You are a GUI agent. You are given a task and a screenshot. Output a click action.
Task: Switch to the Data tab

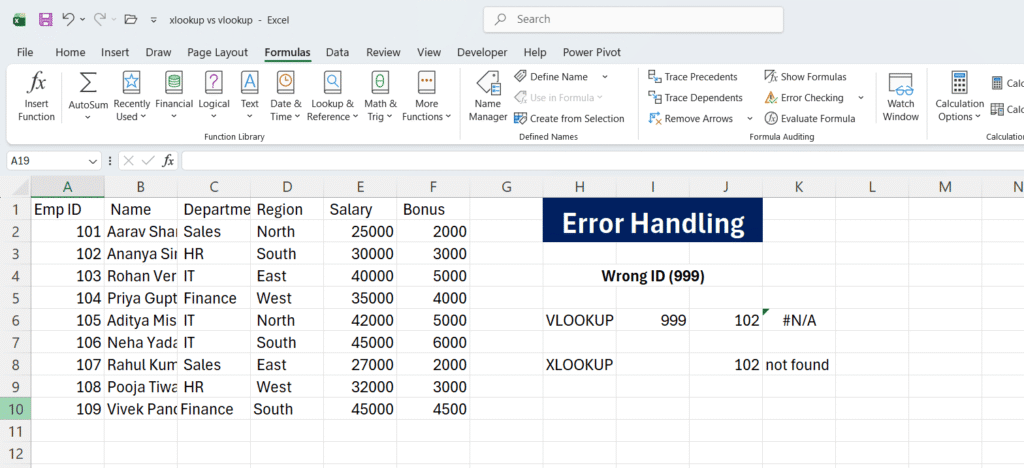pyautogui.click(x=338, y=52)
